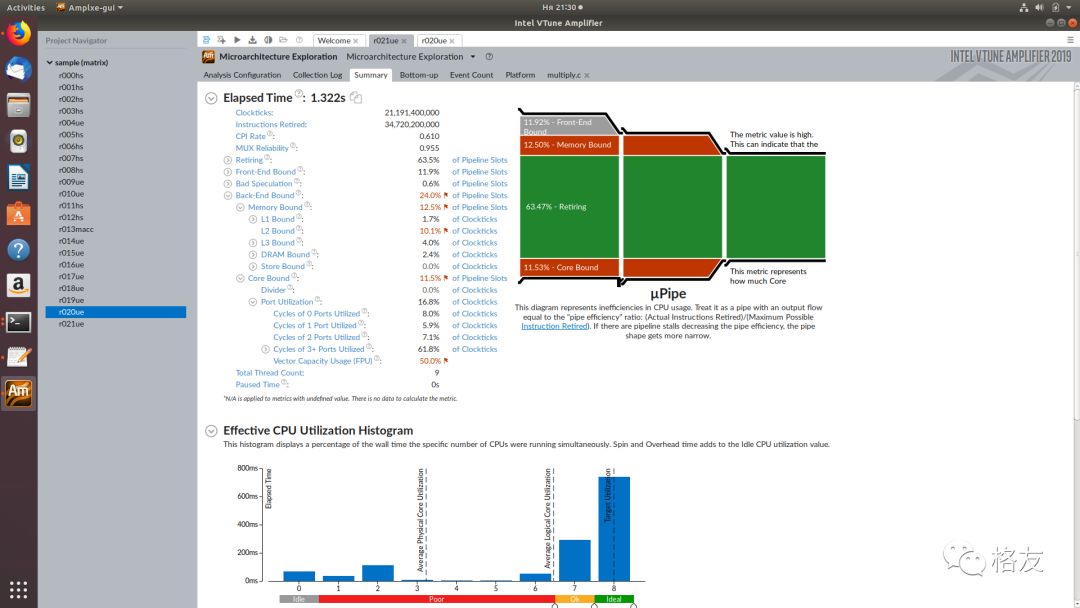The height and width of the screenshot is (608, 1080).
Task: Expand the L1 Bound metric
Action: (253, 220)
